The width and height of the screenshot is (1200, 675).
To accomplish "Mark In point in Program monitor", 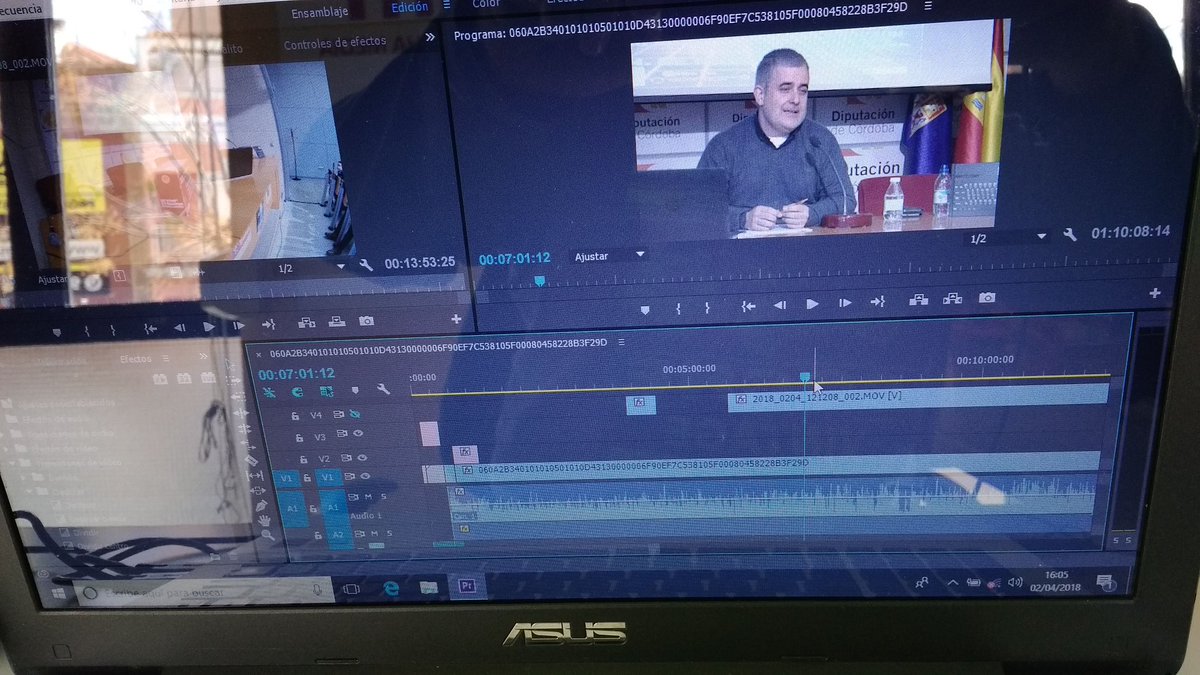I will (x=678, y=308).
